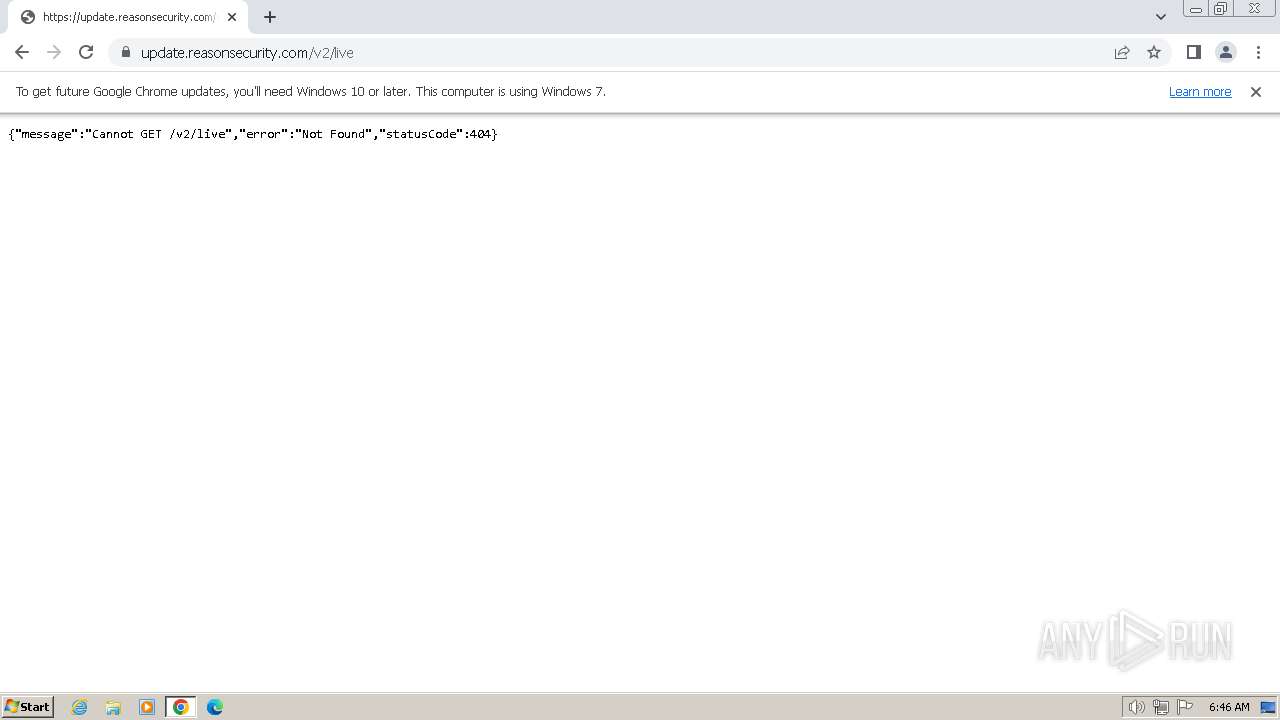The image size is (1280, 720).
Task: Open Windows Media Player from taskbar
Action: coord(147,707)
